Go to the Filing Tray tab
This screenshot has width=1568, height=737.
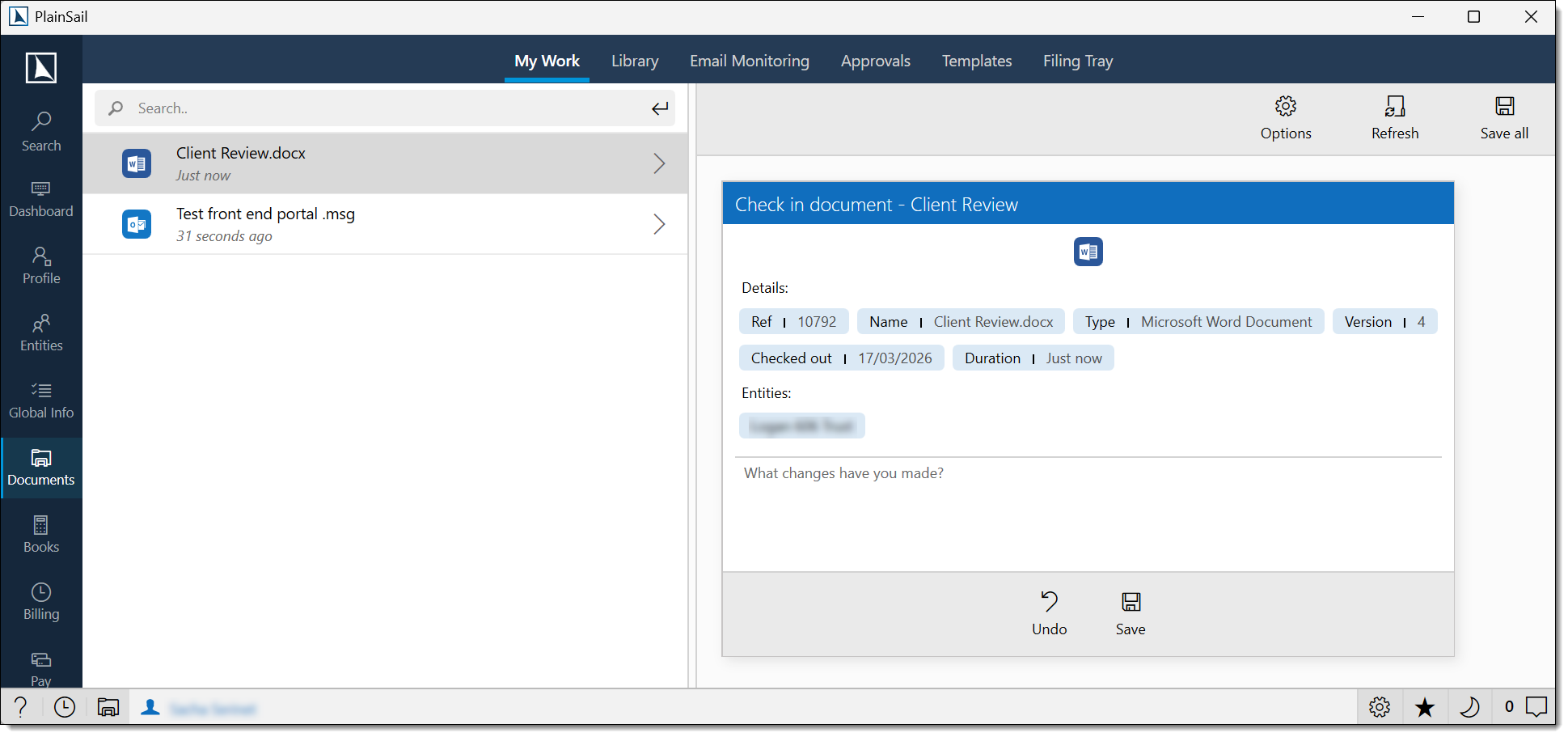[1077, 61]
